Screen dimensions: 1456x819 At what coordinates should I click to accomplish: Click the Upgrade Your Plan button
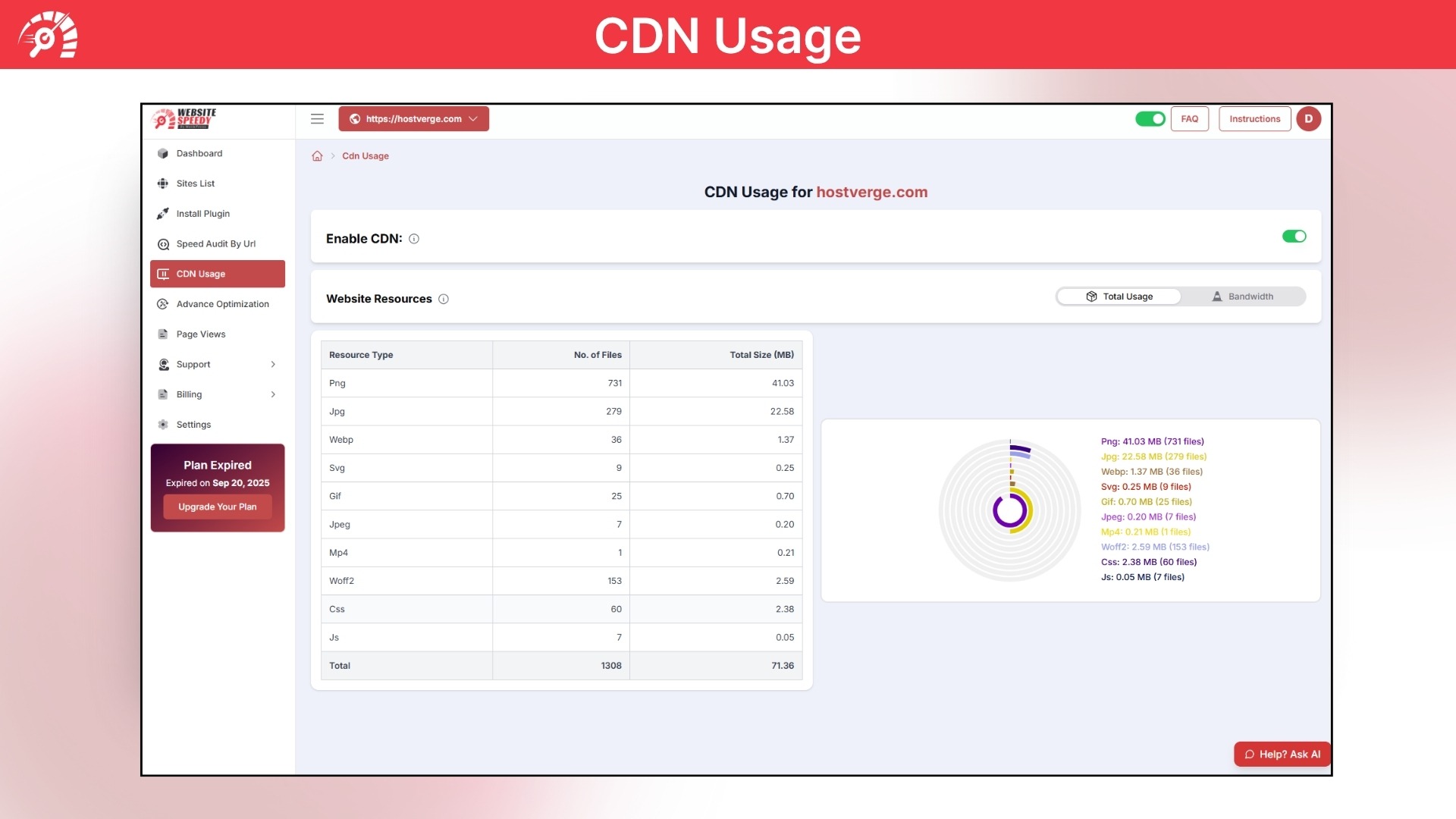(217, 506)
